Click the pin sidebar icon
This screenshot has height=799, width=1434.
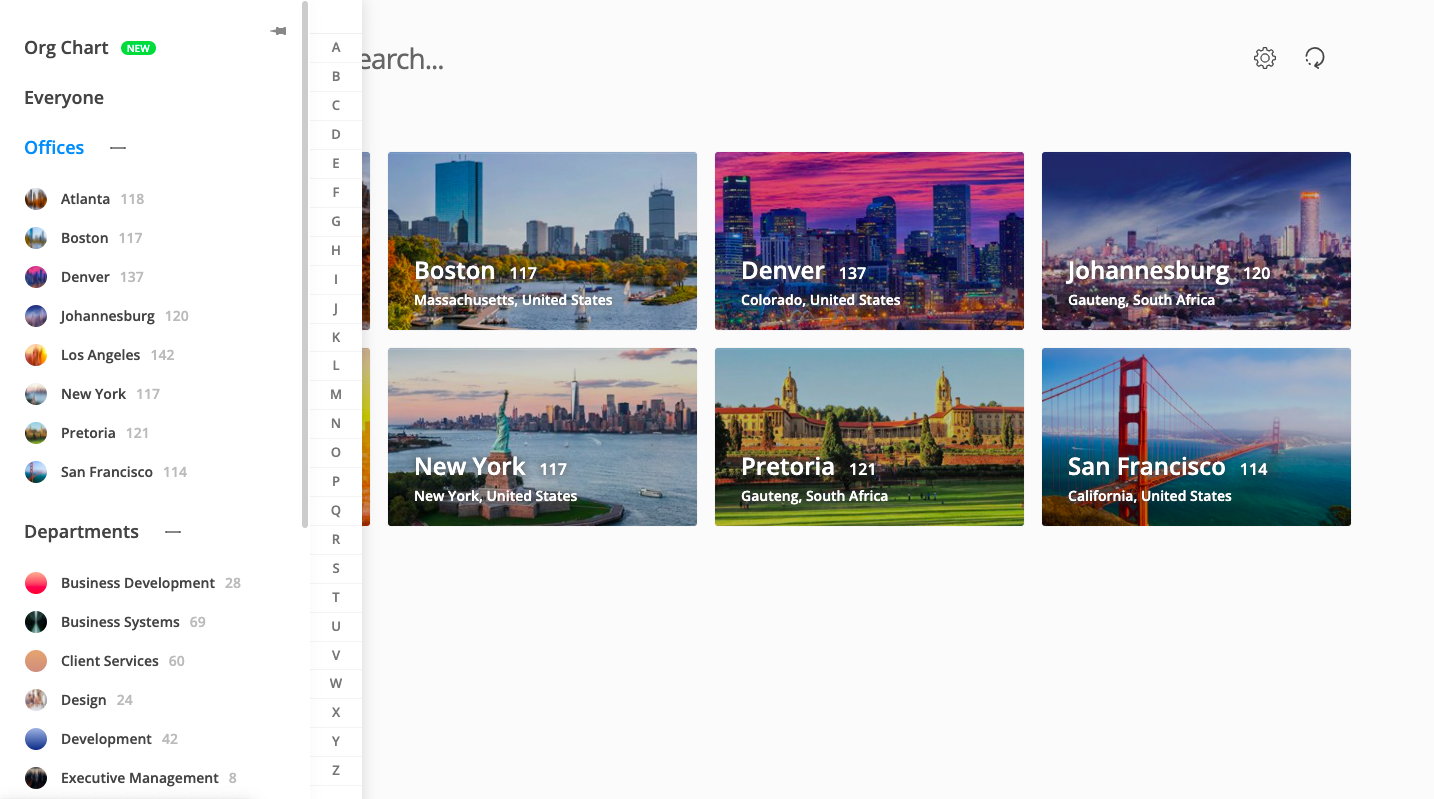278,31
